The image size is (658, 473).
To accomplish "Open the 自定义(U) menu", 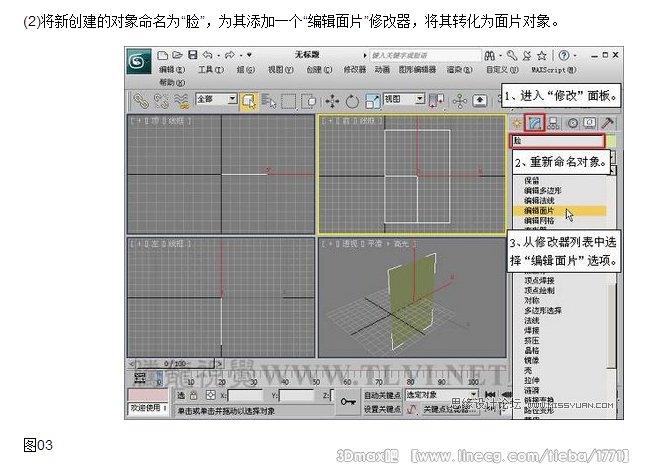I will (x=502, y=70).
